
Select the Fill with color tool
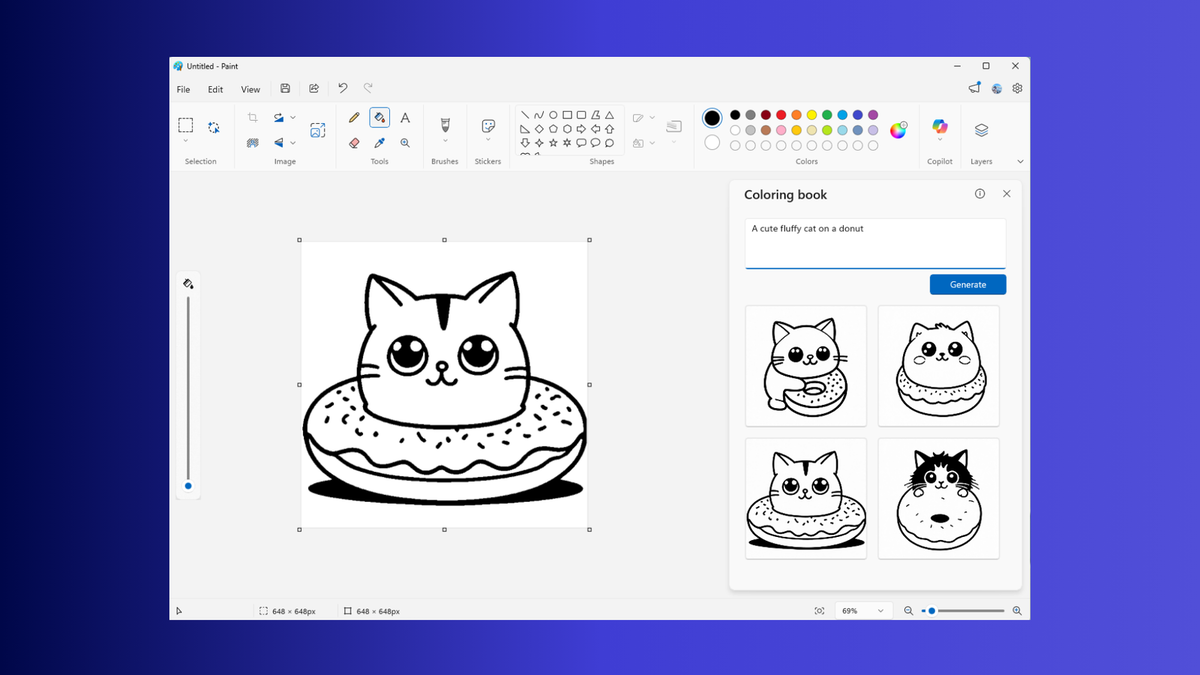(x=379, y=117)
